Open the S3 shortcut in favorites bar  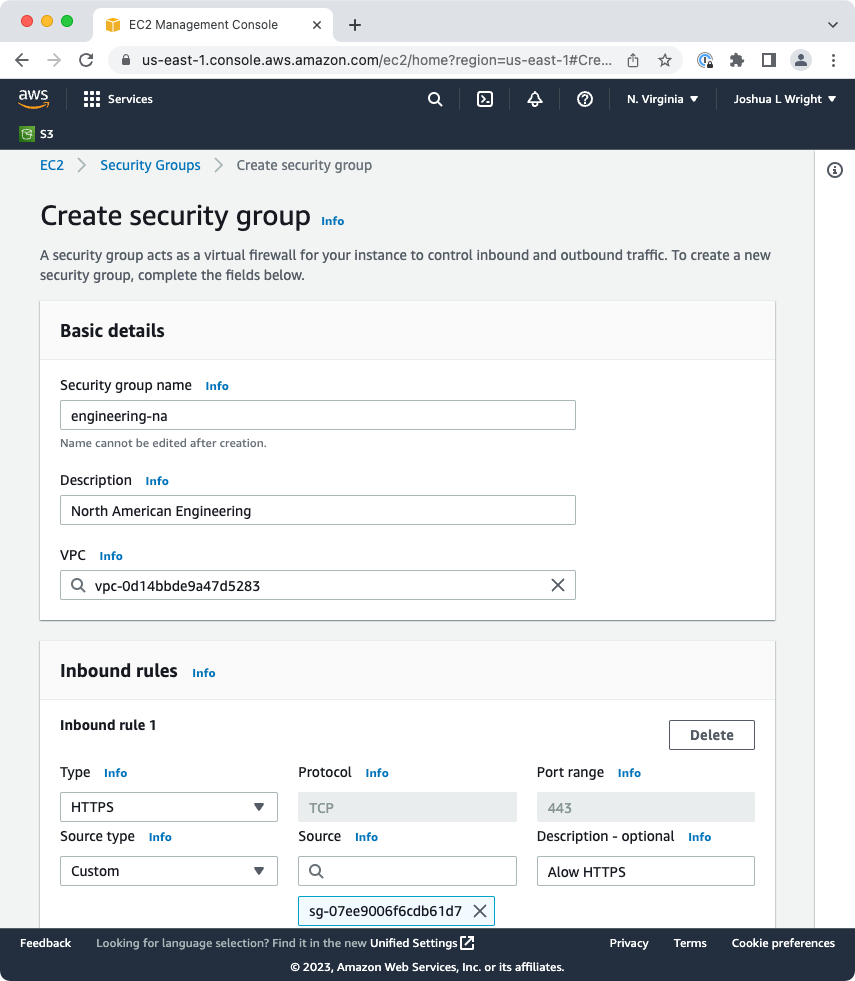[x=36, y=134]
